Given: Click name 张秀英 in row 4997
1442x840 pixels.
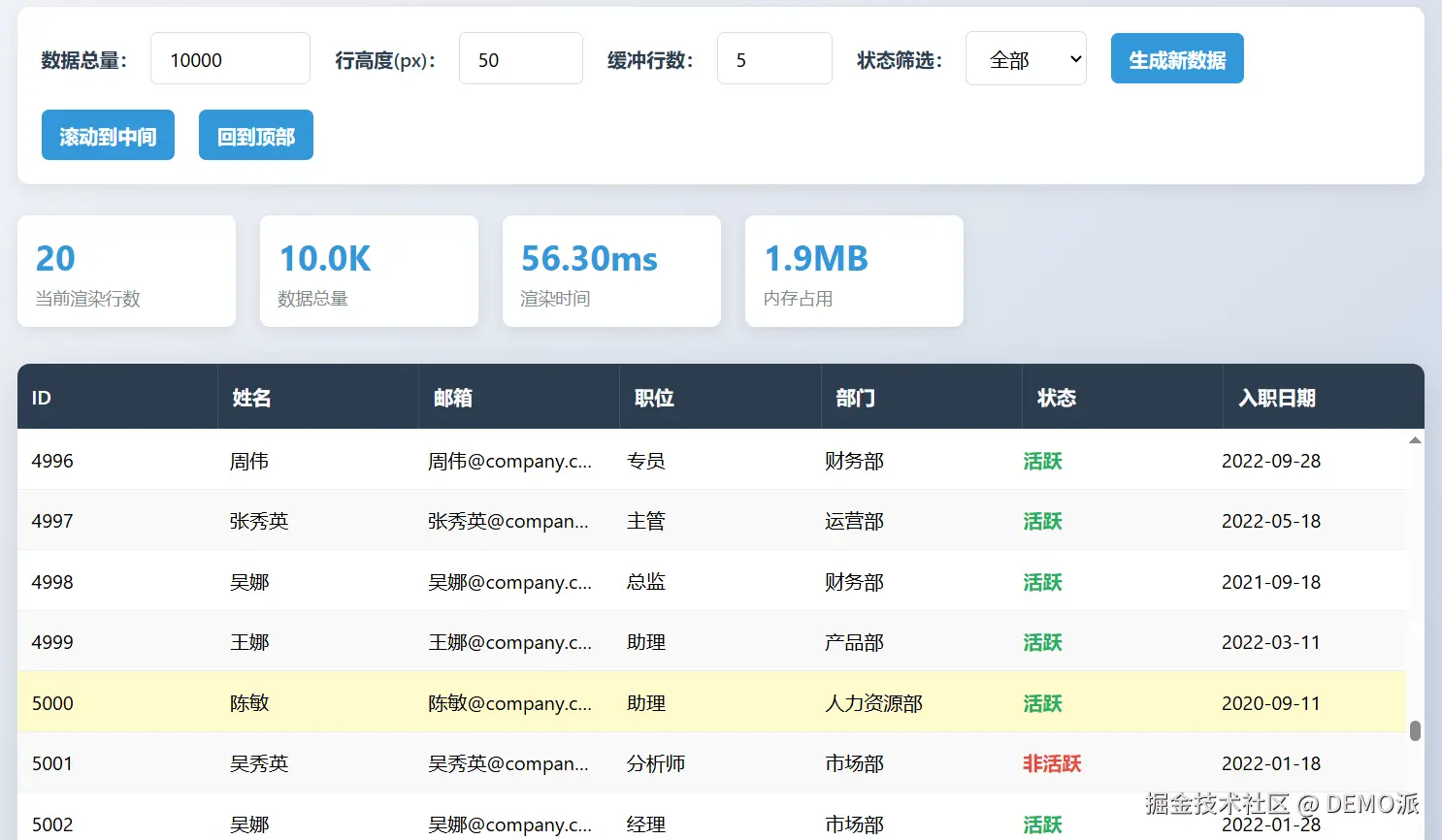Looking at the screenshot, I should click(259, 521).
